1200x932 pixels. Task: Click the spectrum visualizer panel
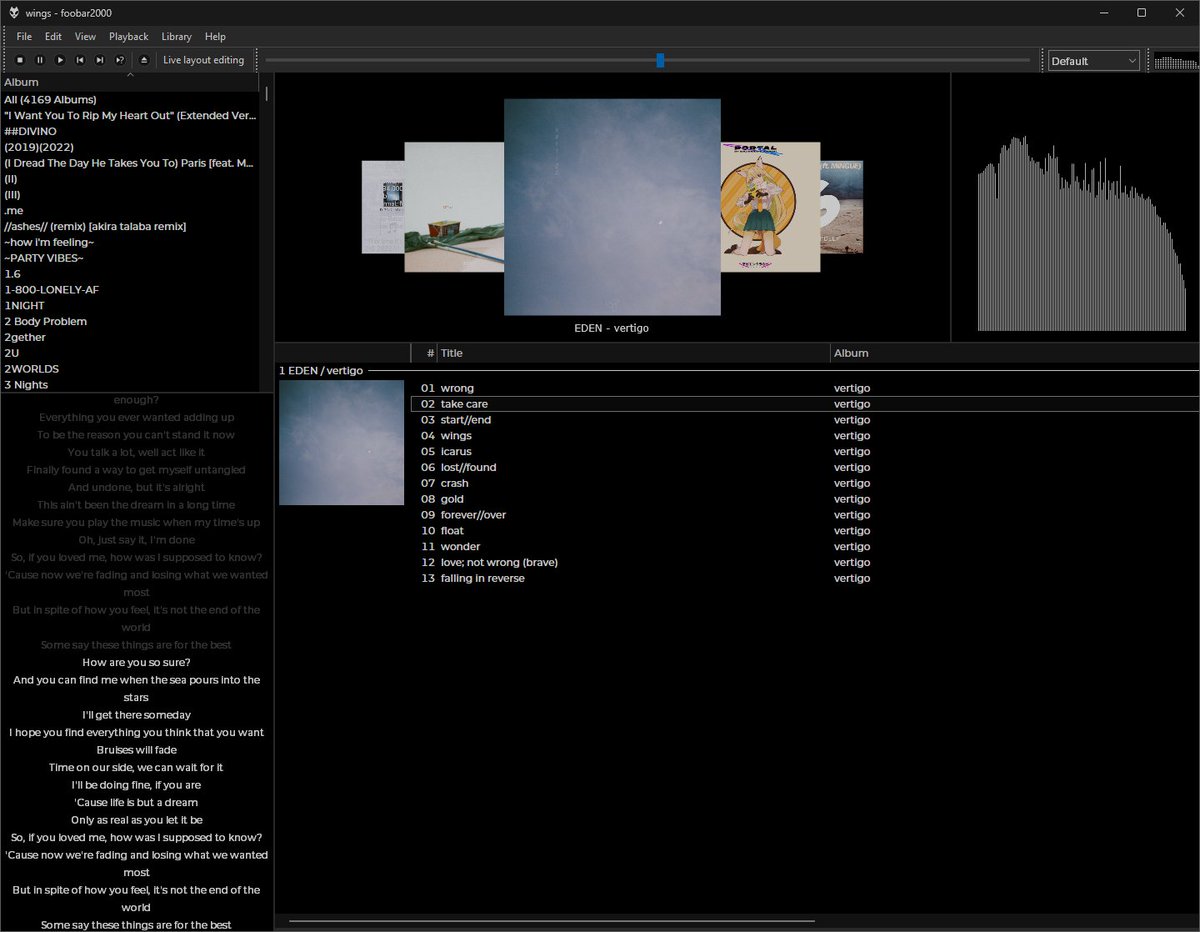(x=1076, y=208)
